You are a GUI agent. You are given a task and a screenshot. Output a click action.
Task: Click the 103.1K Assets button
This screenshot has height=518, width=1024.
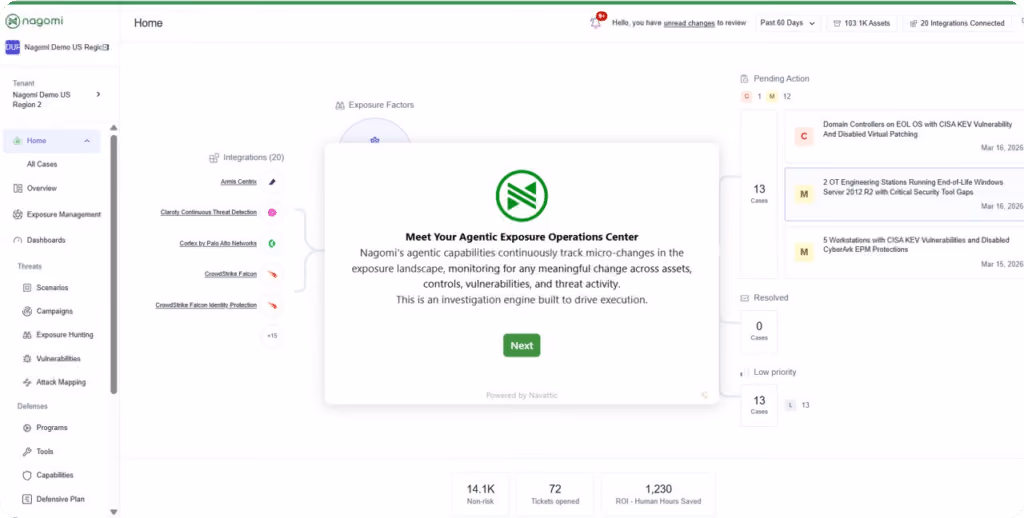tap(862, 23)
